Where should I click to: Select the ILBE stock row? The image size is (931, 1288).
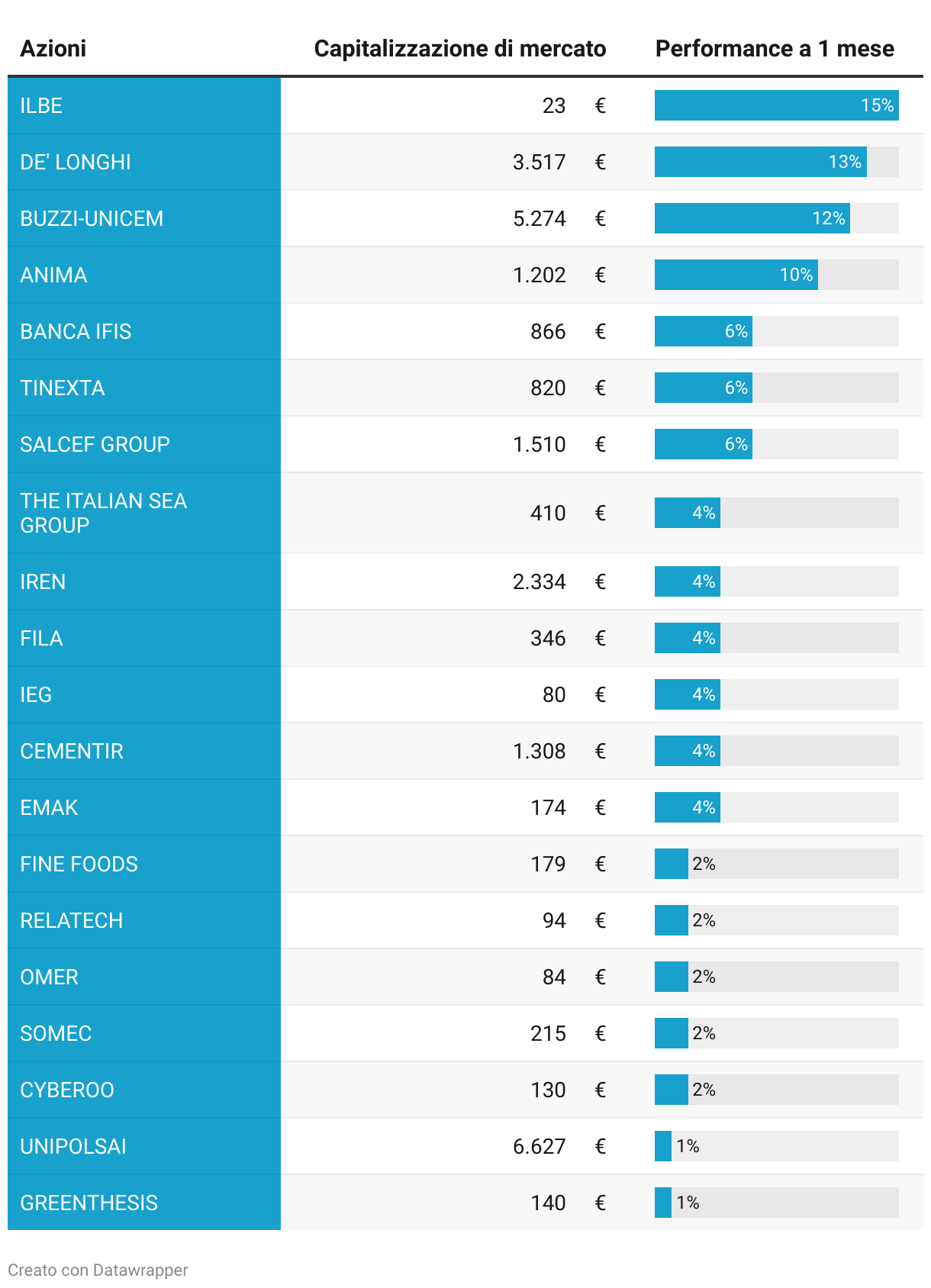465,105
